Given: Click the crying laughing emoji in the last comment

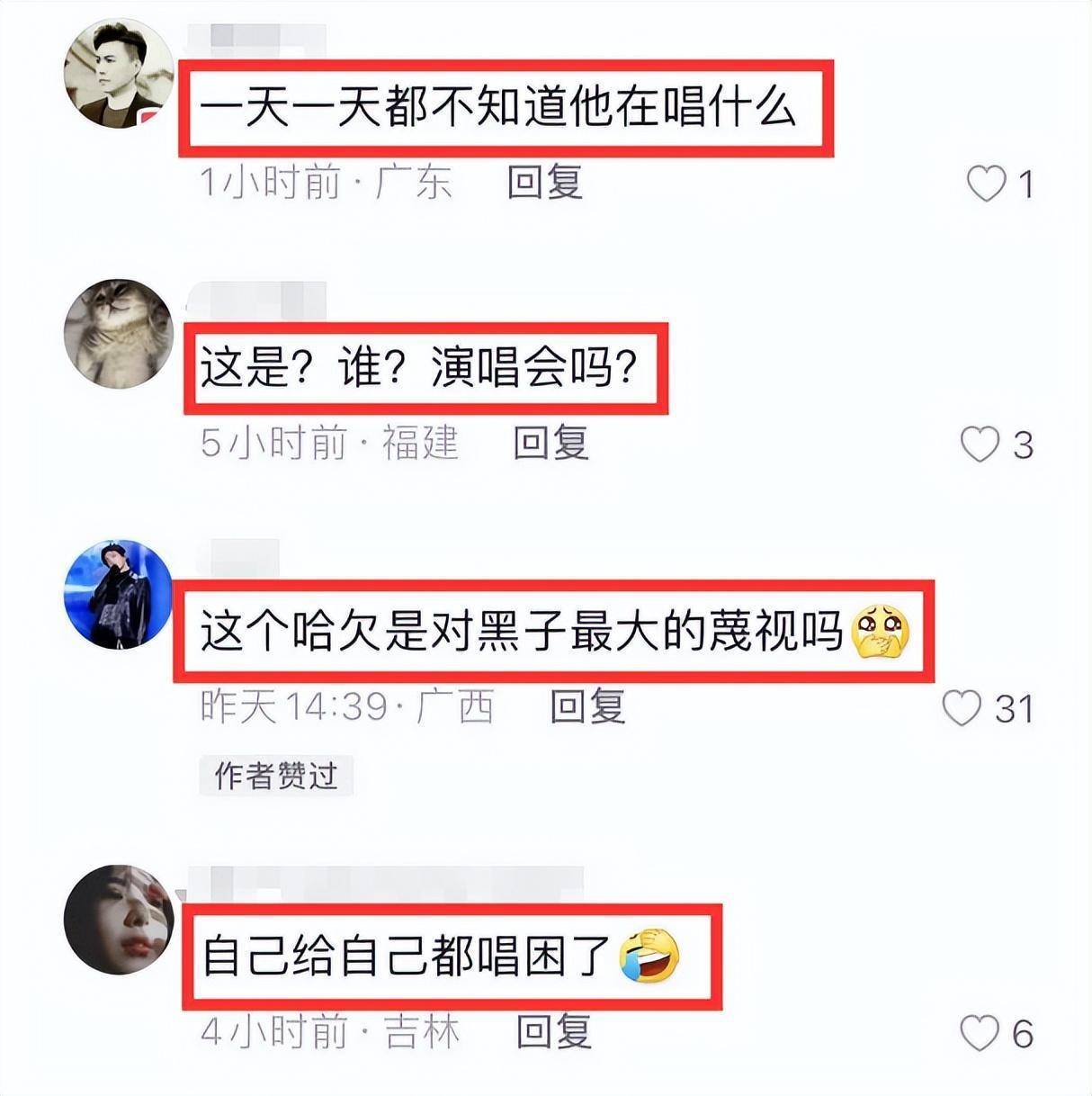Looking at the screenshot, I should [649, 956].
